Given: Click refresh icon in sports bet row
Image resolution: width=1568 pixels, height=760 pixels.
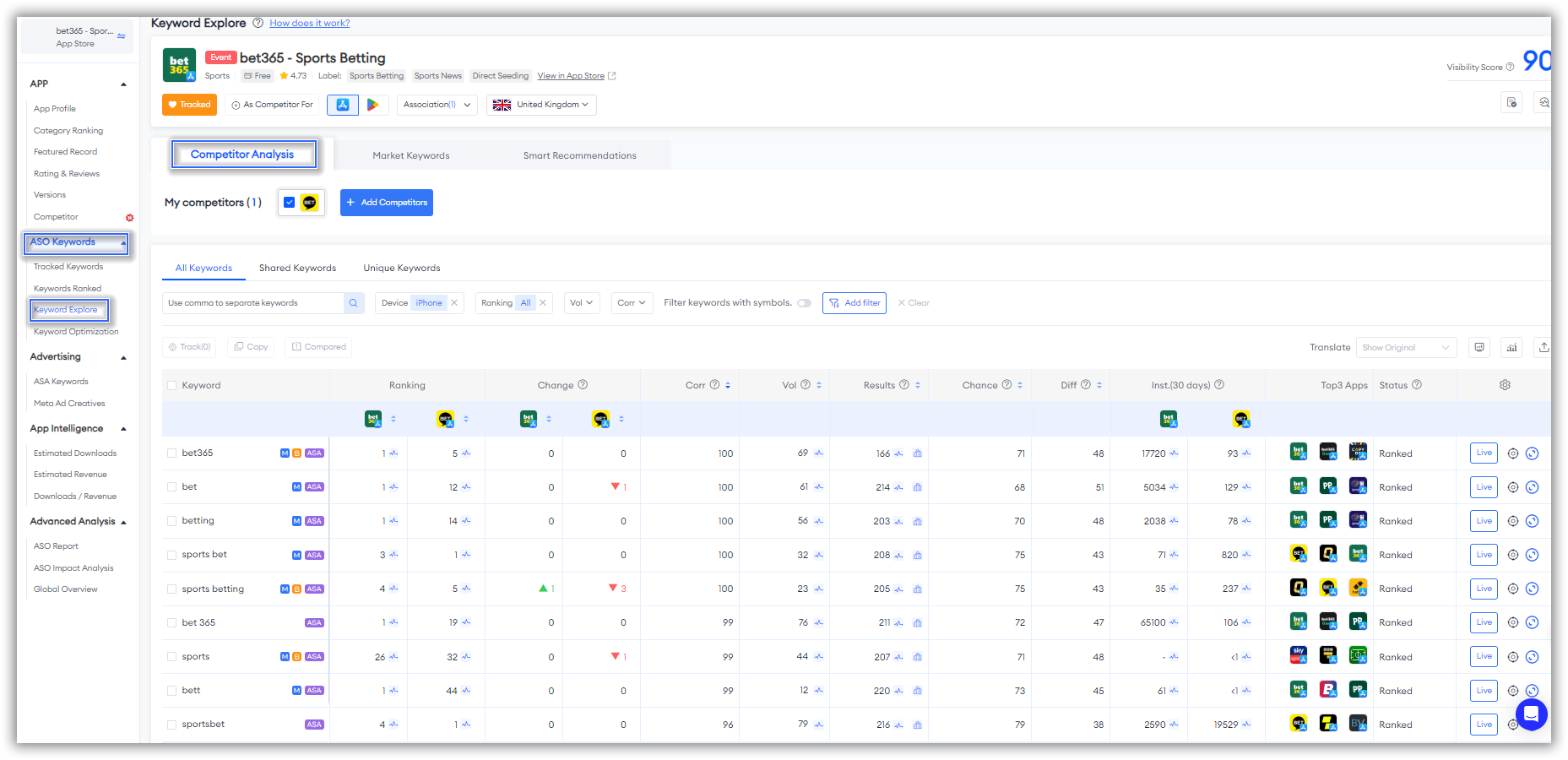Looking at the screenshot, I should click(1533, 555).
